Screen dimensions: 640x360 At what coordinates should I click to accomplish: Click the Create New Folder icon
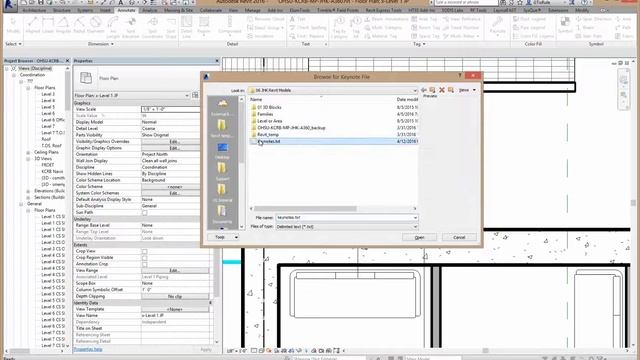[451, 90]
